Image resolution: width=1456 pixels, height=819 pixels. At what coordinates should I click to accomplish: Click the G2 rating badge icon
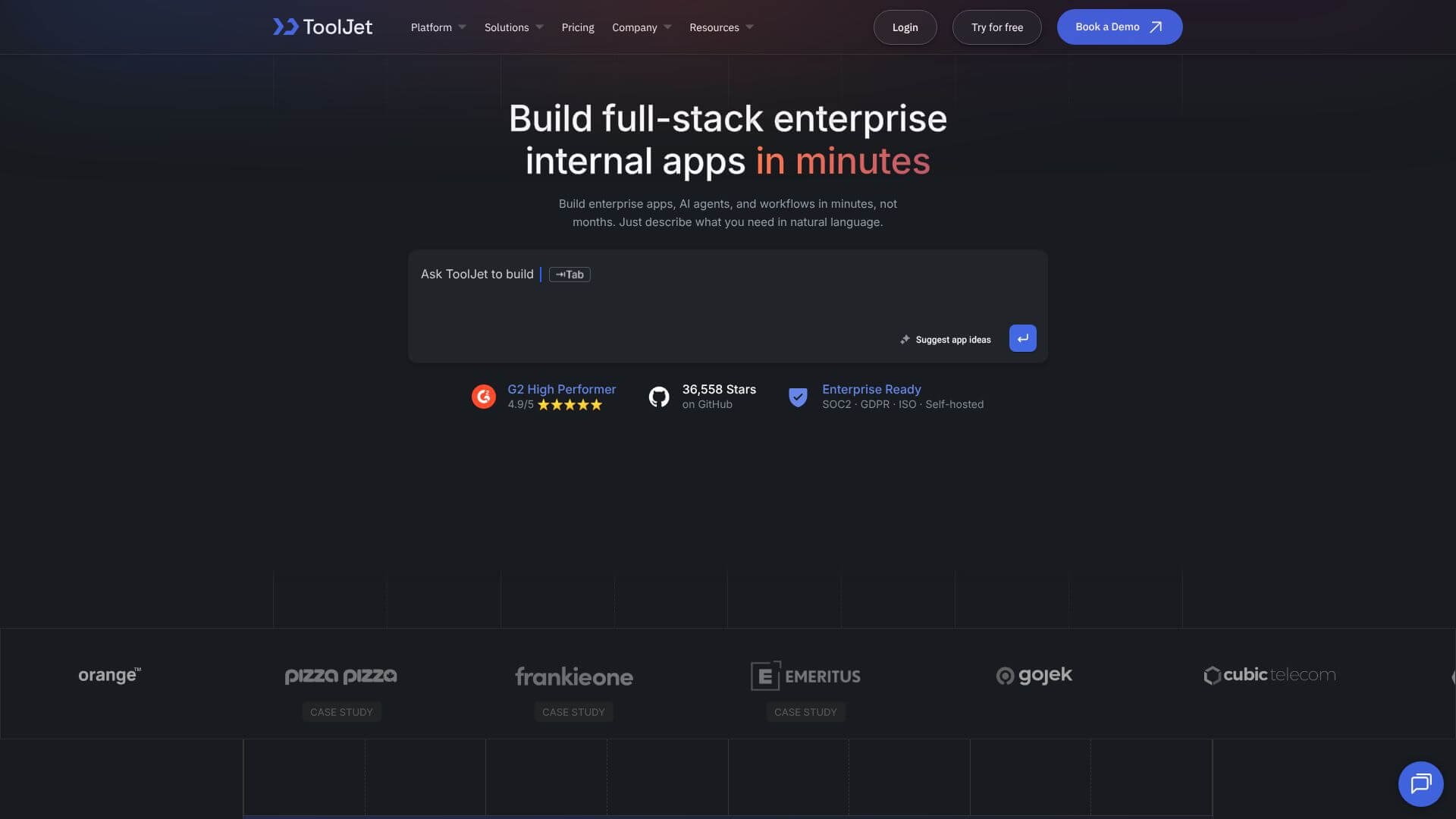pyautogui.click(x=484, y=396)
